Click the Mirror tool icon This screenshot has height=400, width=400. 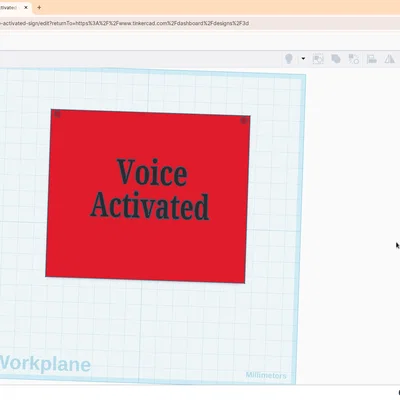(389, 59)
